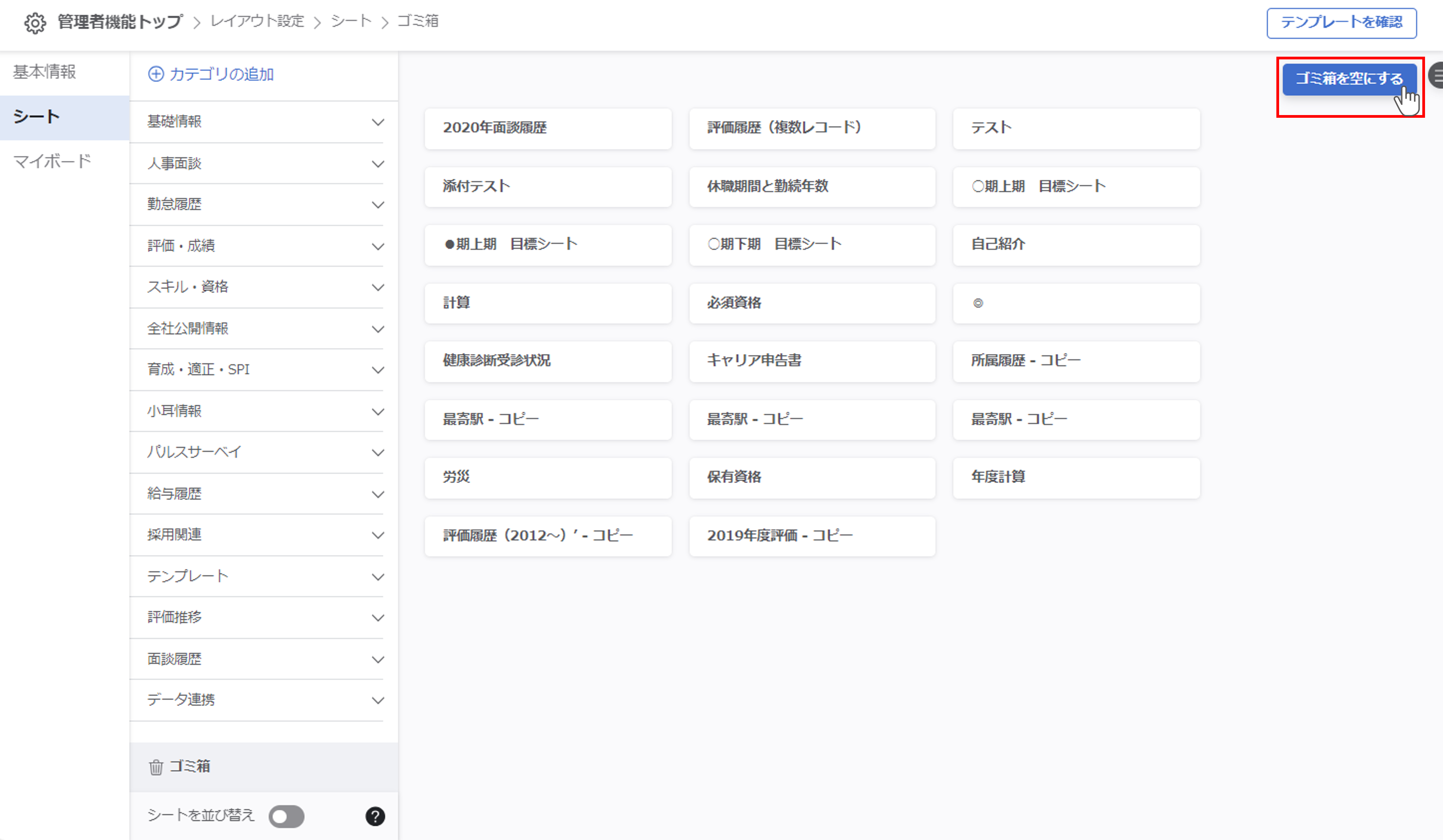Select the 2020年面談履歴 sheet card

click(x=547, y=128)
